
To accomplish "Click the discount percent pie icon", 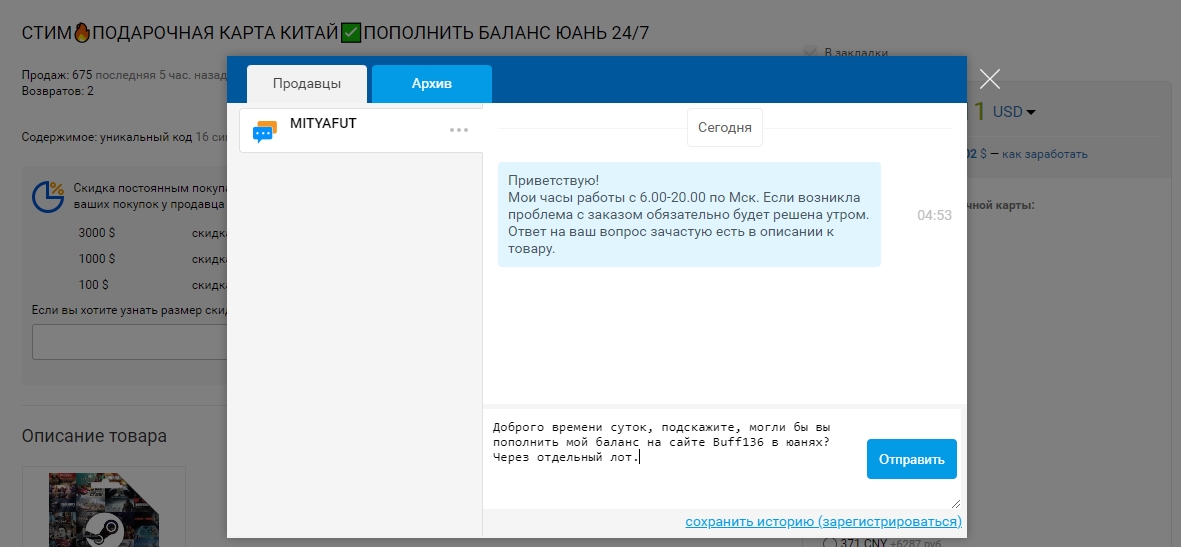I will [47, 197].
